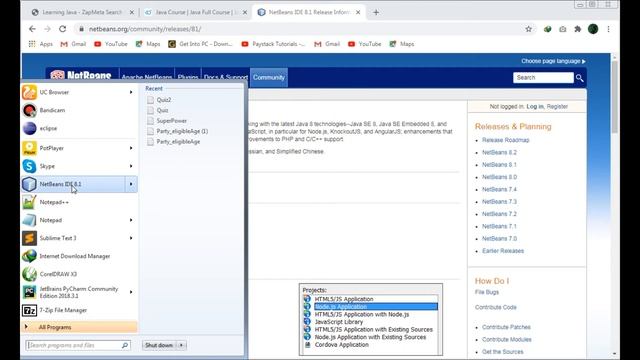640x360 pixels.
Task: Open the Apps bookmarks shortcut
Action: point(40,44)
